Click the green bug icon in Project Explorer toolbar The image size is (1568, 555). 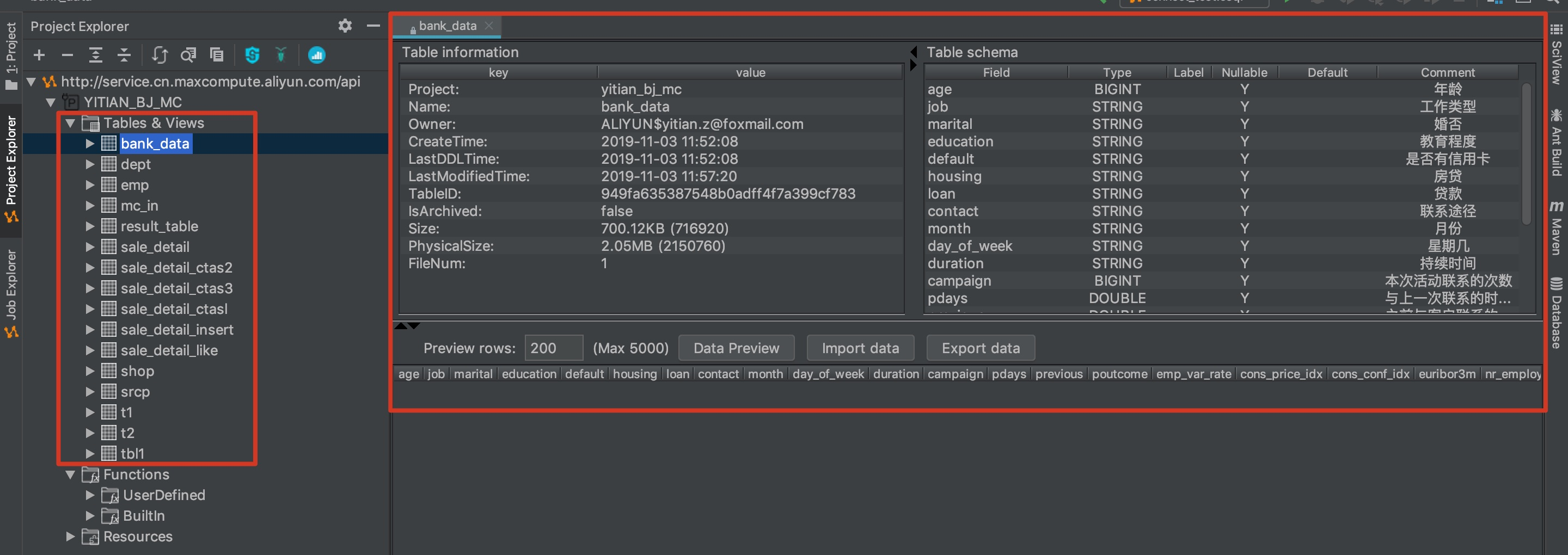(280, 55)
